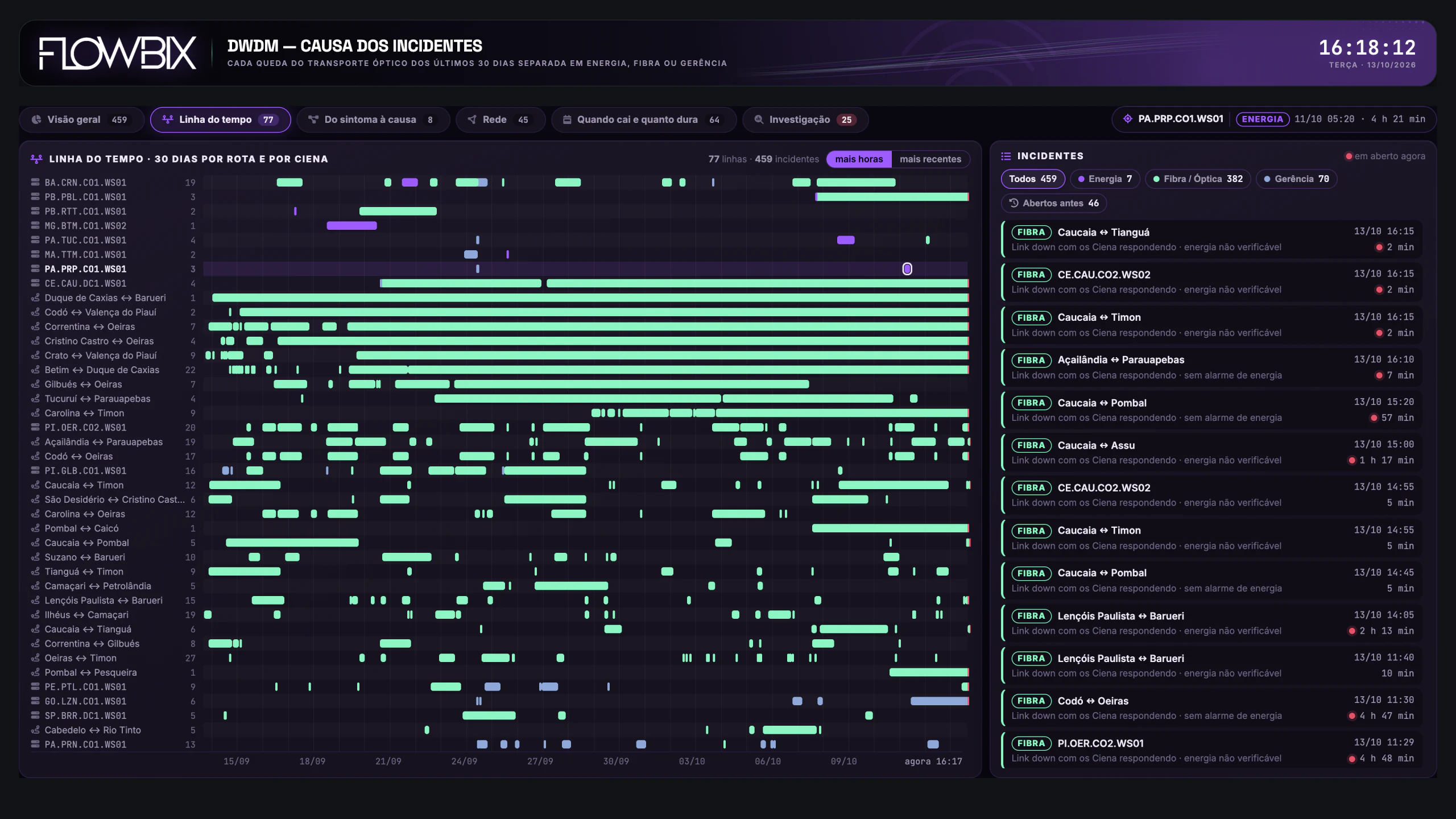Filter incidents by Energia 7
The height and width of the screenshot is (819, 1456).
pyautogui.click(x=1105, y=179)
